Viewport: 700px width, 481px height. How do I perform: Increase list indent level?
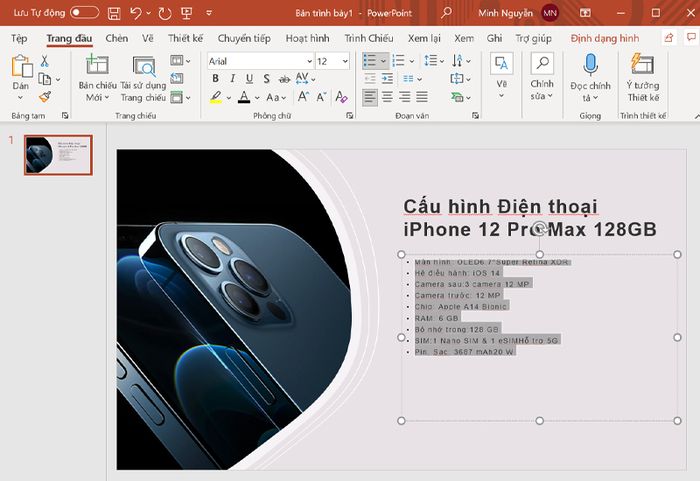pos(387,79)
